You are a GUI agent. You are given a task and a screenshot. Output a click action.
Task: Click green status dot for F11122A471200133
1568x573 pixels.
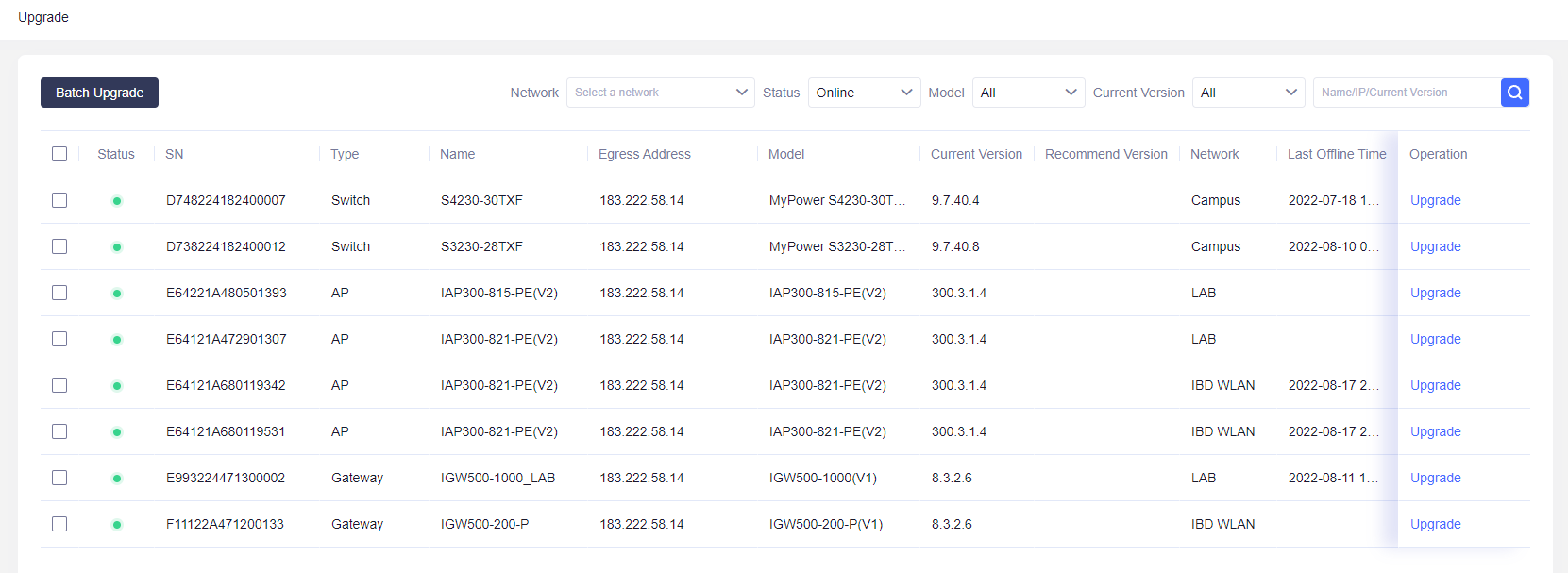click(117, 525)
